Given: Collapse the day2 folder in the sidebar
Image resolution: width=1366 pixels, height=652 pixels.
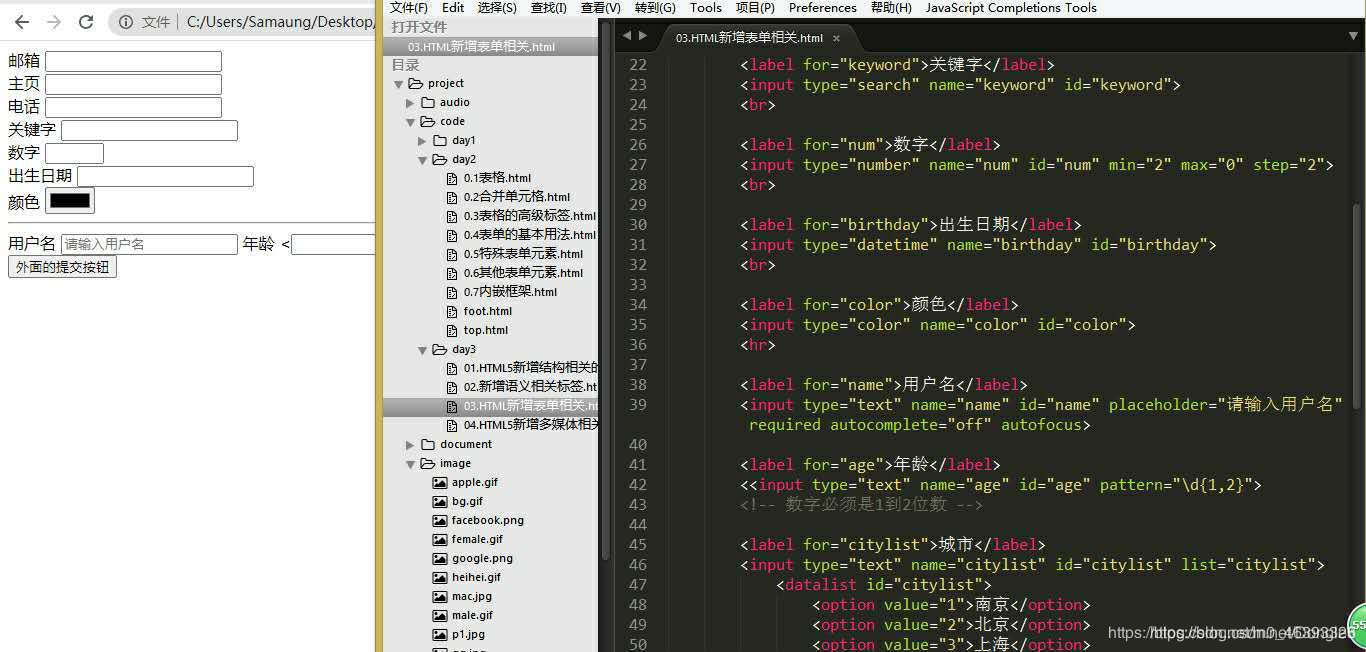Looking at the screenshot, I should point(422,159).
